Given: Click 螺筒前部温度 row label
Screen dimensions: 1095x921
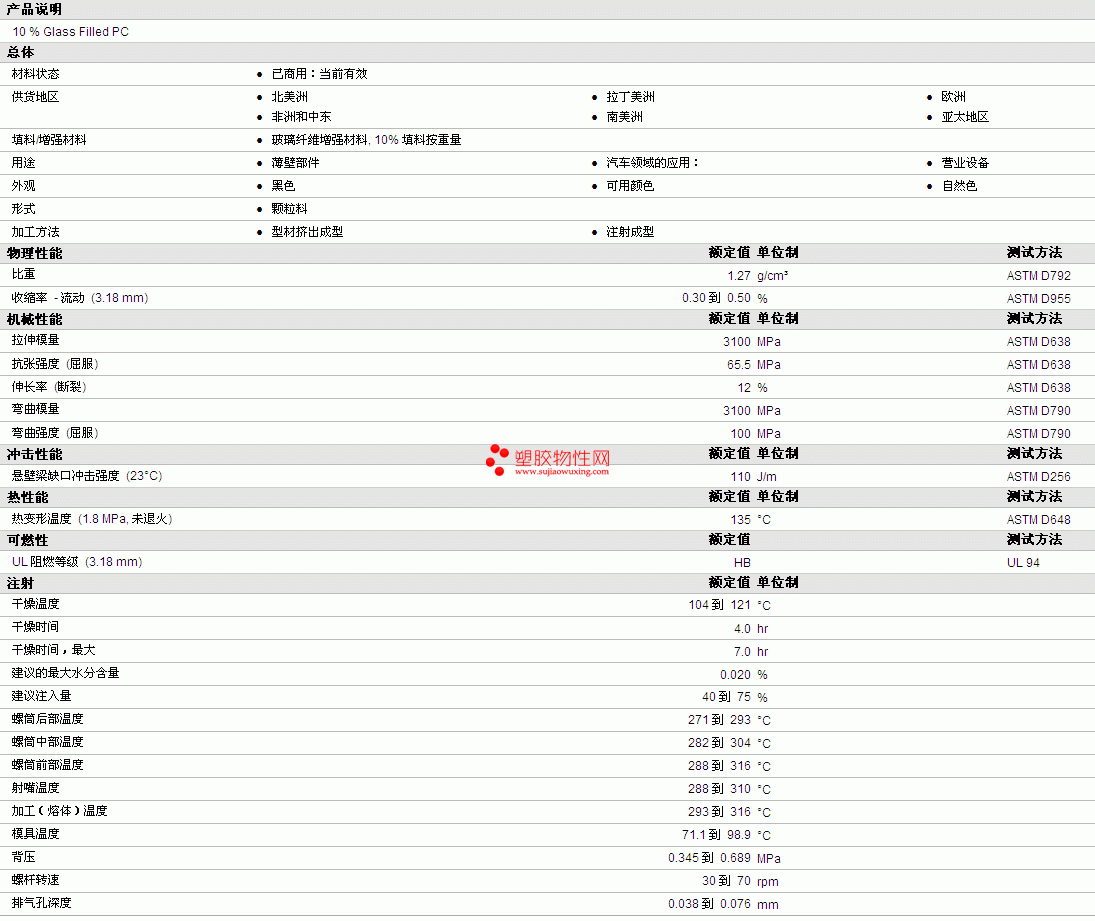Looking at the screenshot, I should coord(47,765).
